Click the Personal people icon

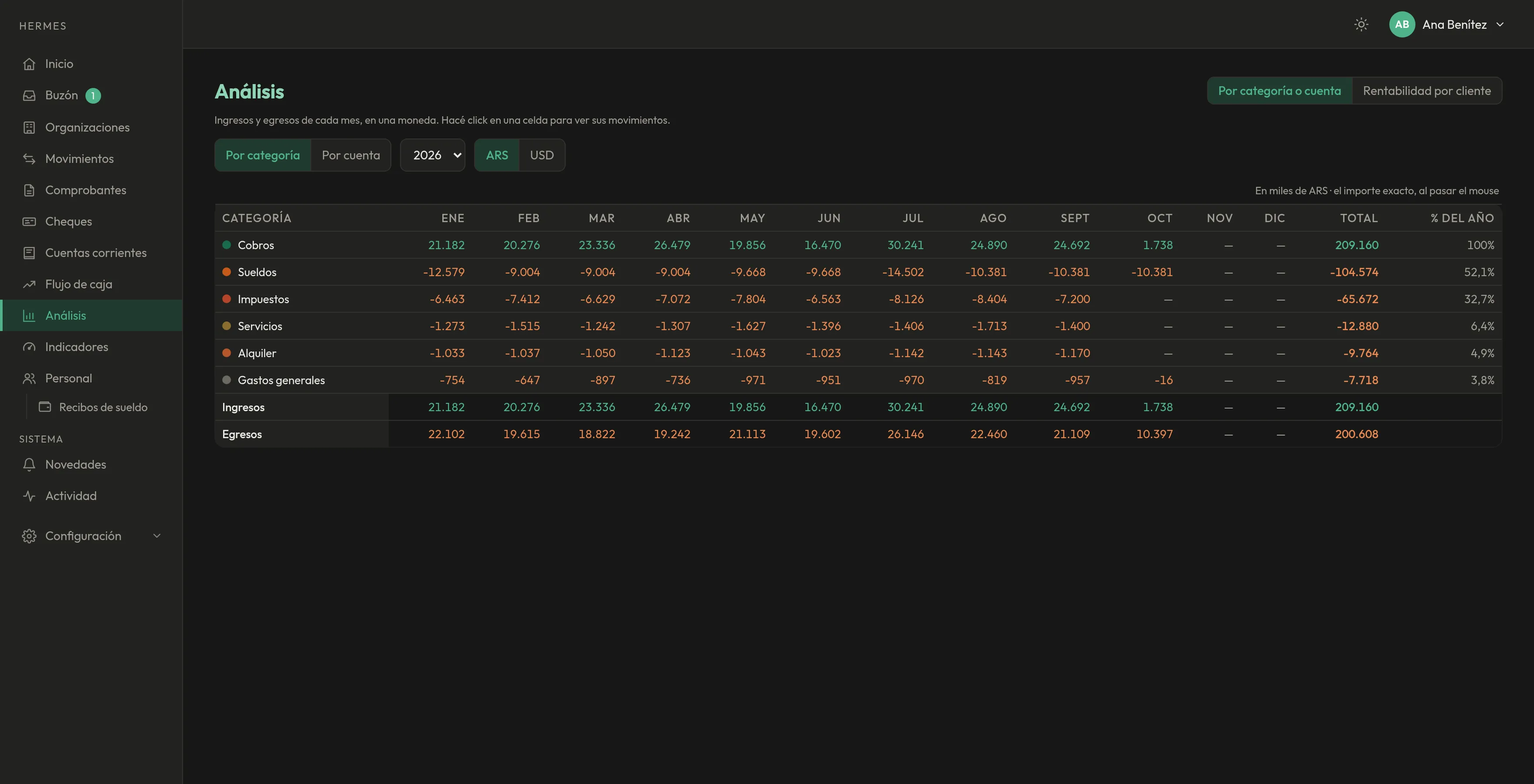pos(29,378)
